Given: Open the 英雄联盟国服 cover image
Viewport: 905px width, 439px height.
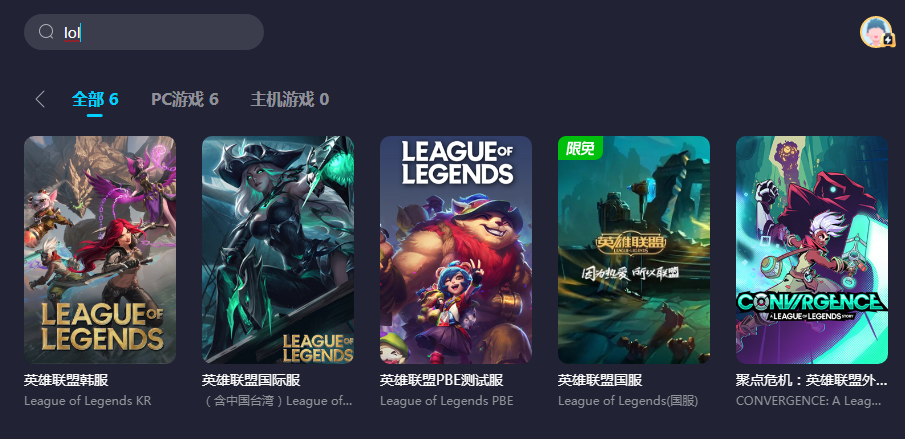Looking at the screenshot, I should point(634,250).
